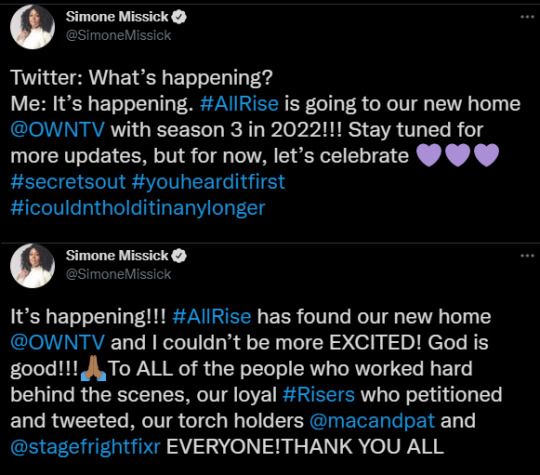Open the #youhearditfirst hashtag

(x=208, y=182)
